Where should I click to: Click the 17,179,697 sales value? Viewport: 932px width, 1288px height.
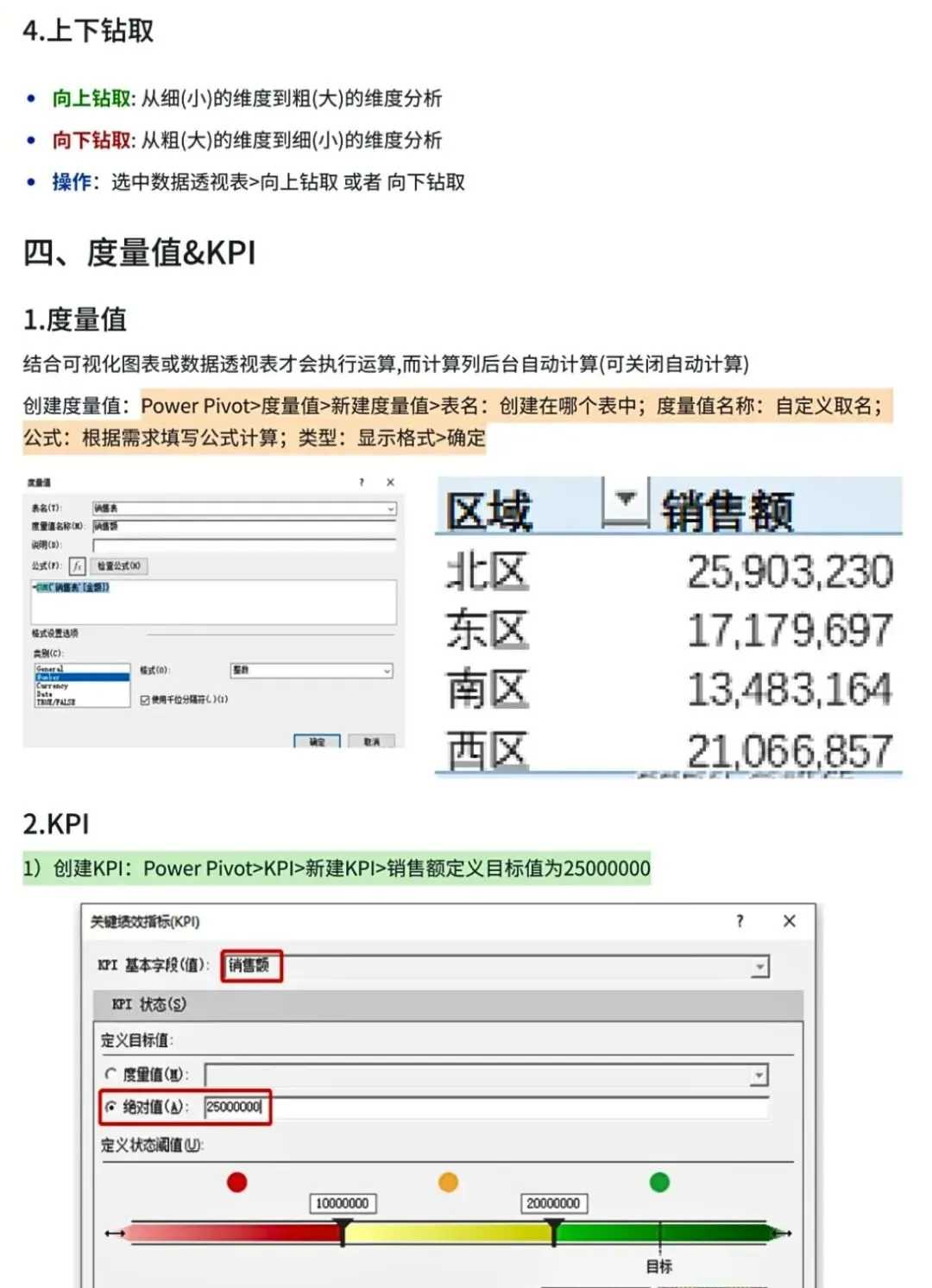(x=790, y=630)
